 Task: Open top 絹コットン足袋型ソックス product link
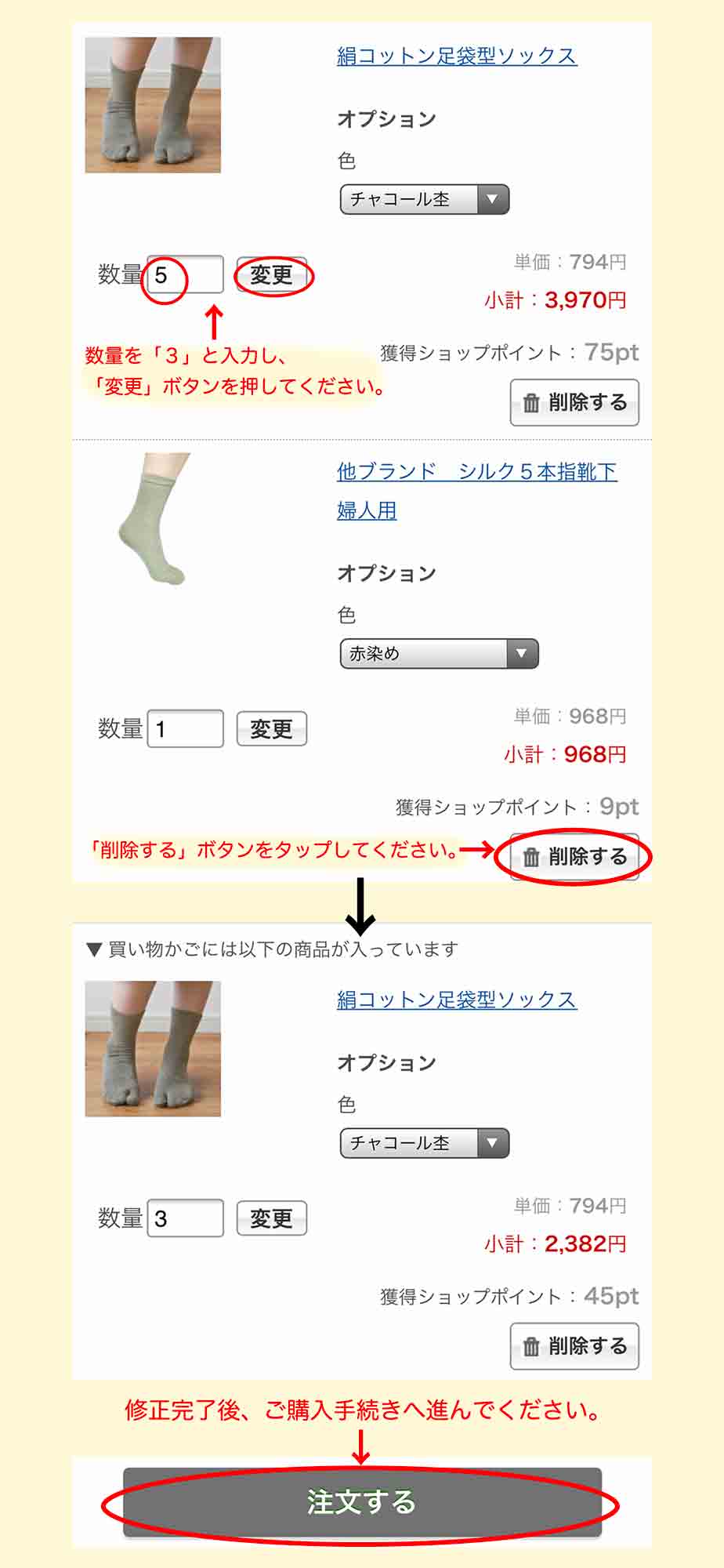click(457, 56)
